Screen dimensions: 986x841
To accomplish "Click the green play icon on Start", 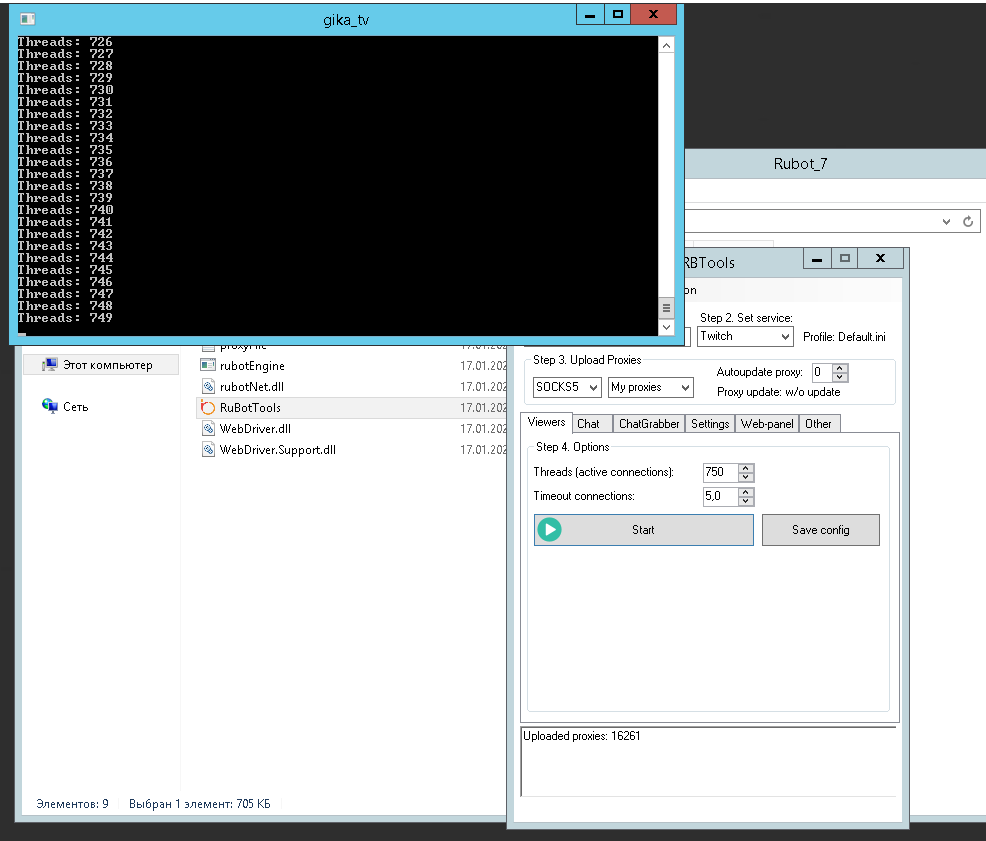I will pyautogui.click(x=549, y=530).
